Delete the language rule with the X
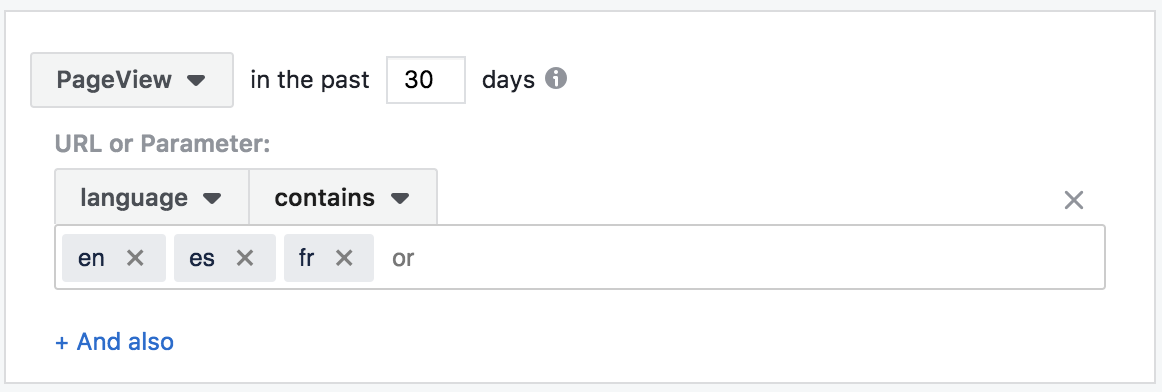Image resolution: width=1162 pixels, height=392 pixels. 1074,199
